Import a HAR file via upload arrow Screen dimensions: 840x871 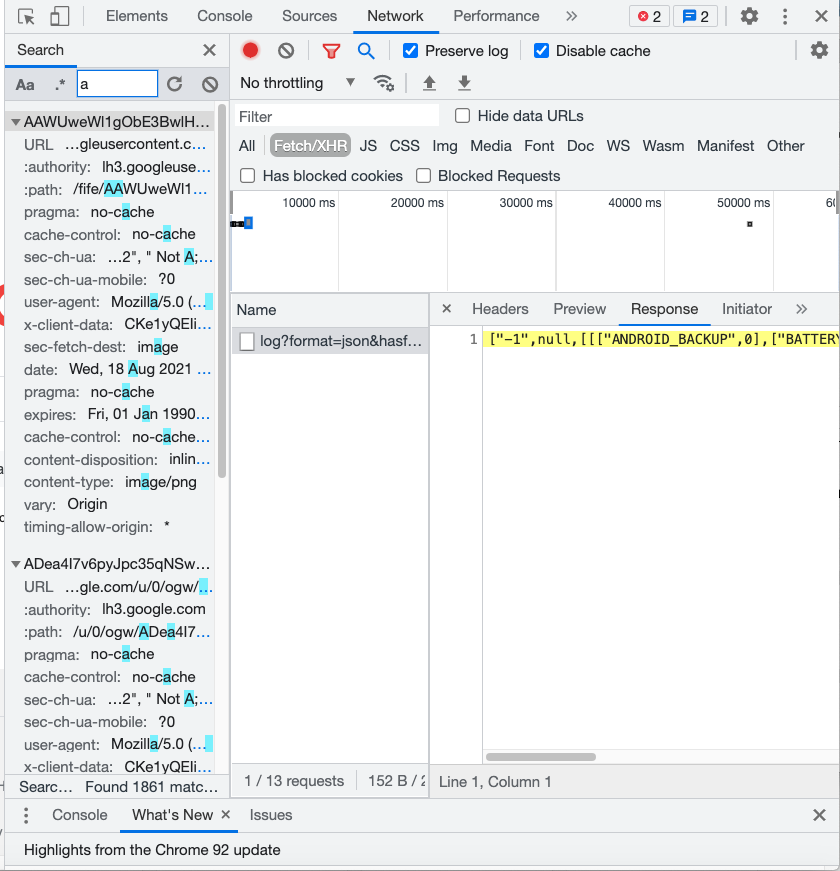pos(429,83)
